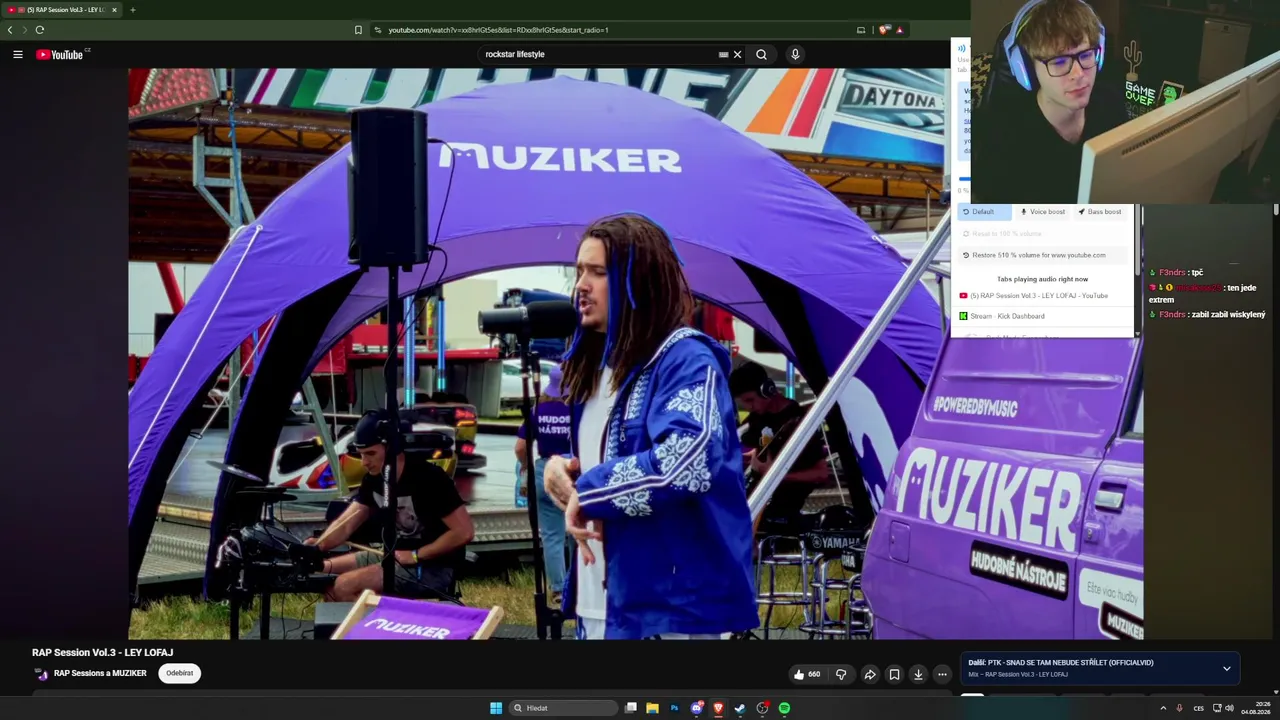This screenshot has height=720, width=1280.
Task: Share the RAP Session video
Action: pos(870,674)
